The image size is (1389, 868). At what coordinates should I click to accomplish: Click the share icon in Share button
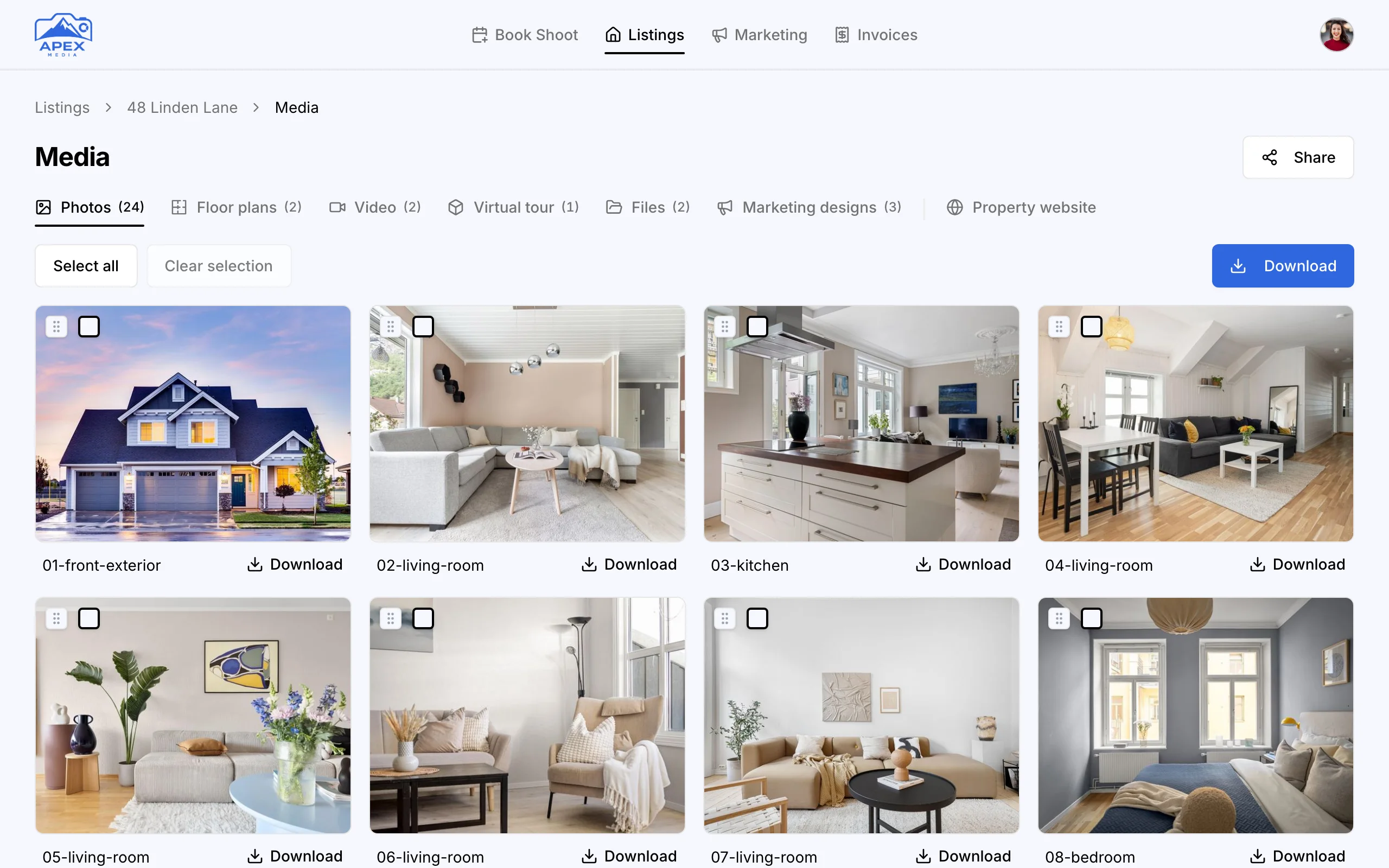point(1270,157)
